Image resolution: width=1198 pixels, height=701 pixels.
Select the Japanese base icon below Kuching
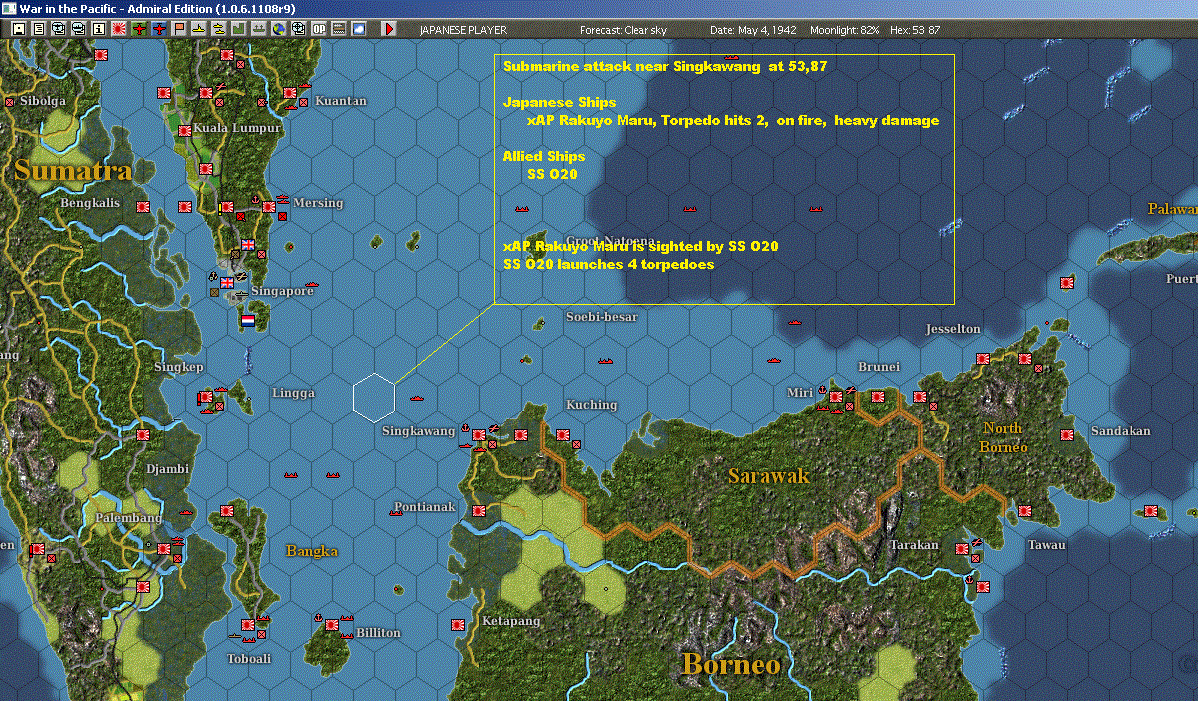tap(563, 435)
